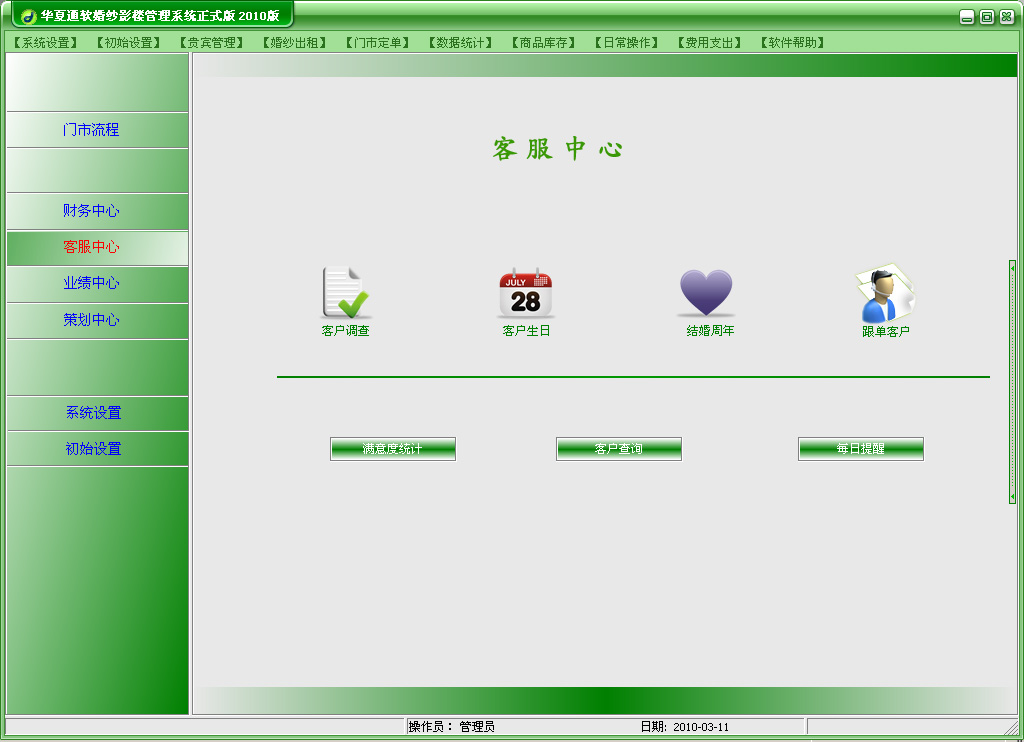Open the 【商品库存】 menu

543,42
